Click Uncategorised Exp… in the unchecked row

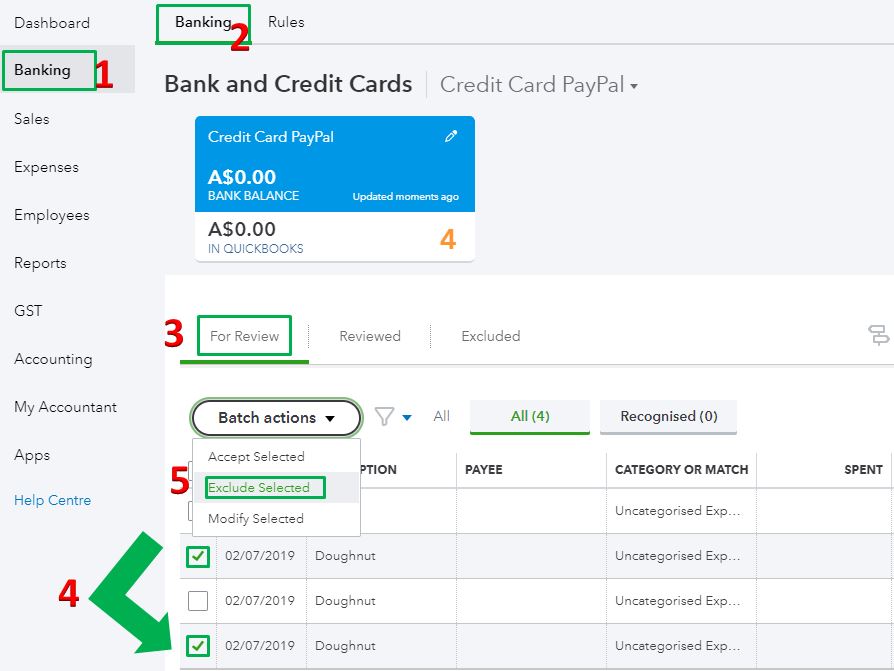coord(677,601)
